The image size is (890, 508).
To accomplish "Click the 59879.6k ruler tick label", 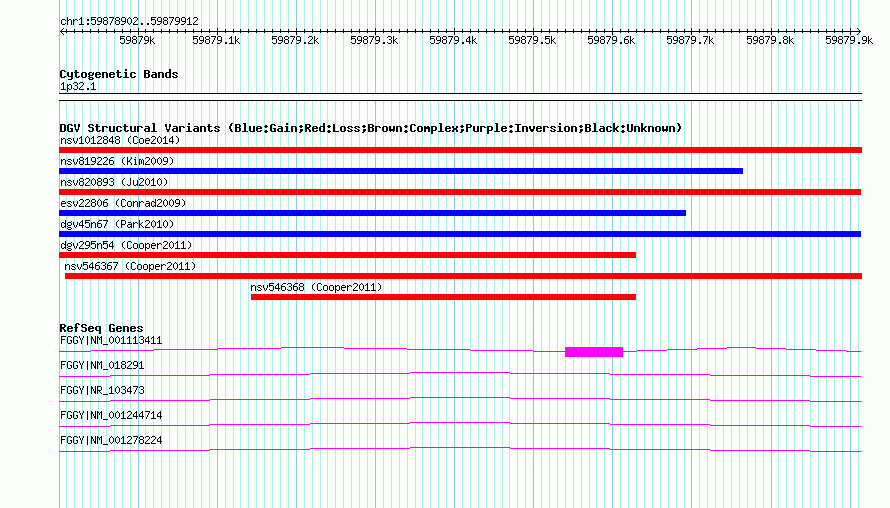I will coord(611,40).
